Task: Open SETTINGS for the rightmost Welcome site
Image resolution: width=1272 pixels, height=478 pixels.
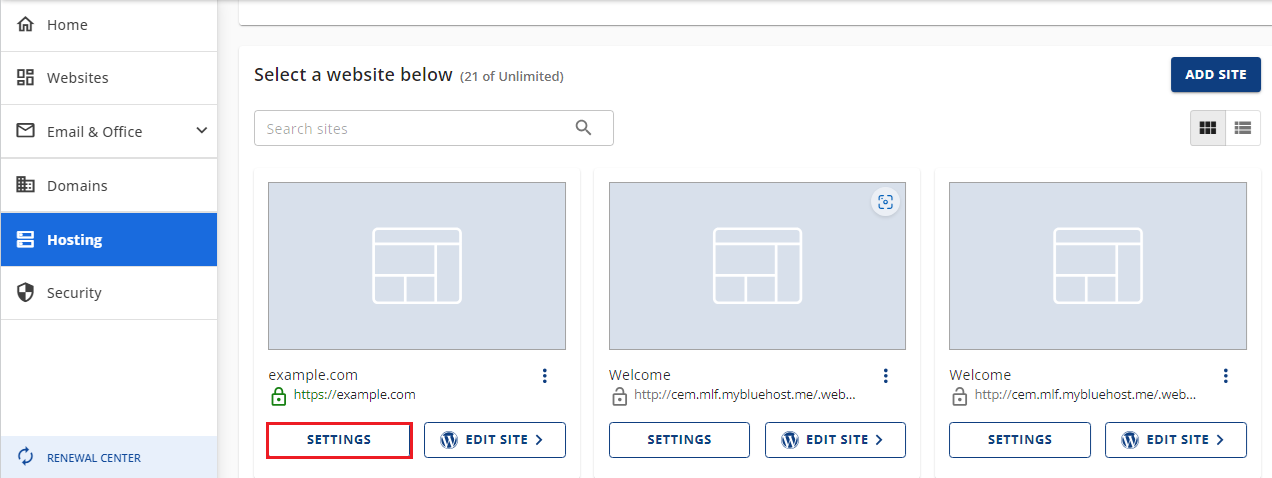Action: 1020,440
